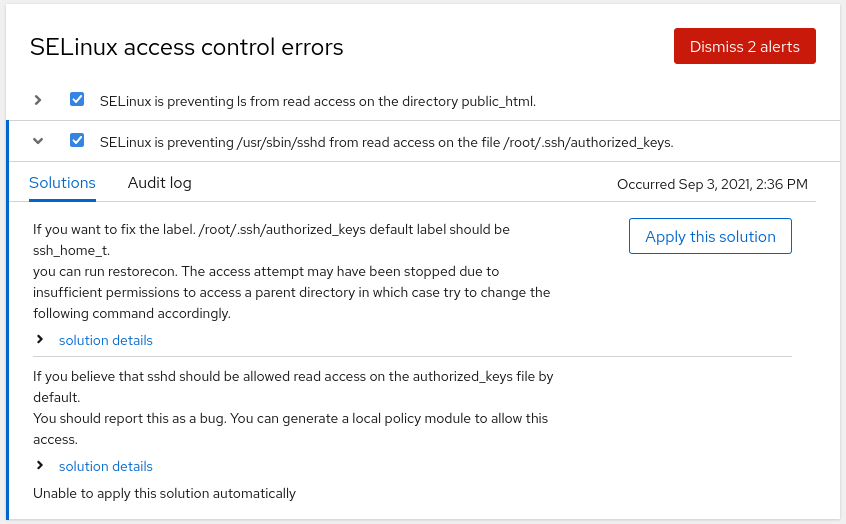Expand arrow beside restorecon fix's solution details
This screenshot has width=846, height=524.
pos(40,340)
